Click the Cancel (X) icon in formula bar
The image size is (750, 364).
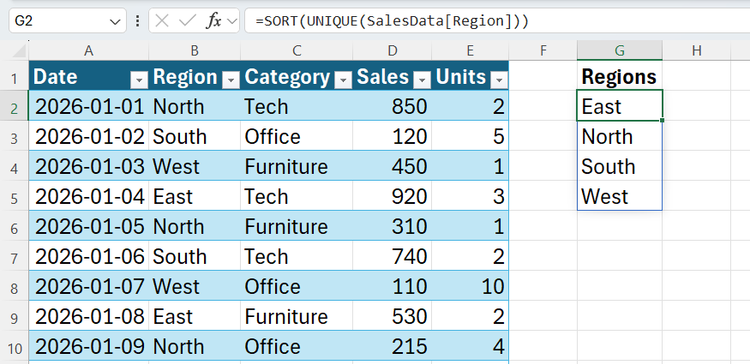(x=162, y=21)
